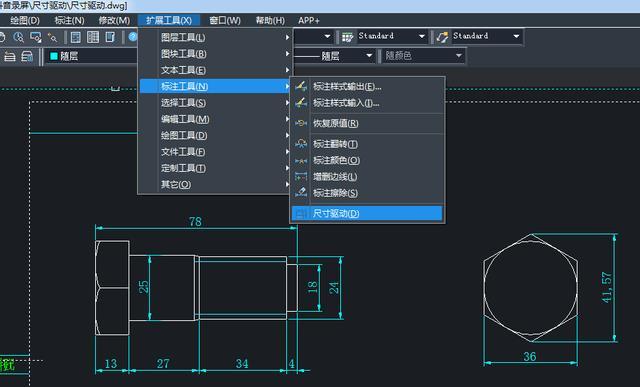Click the cyan 随层 color swatch

point(53,56)
